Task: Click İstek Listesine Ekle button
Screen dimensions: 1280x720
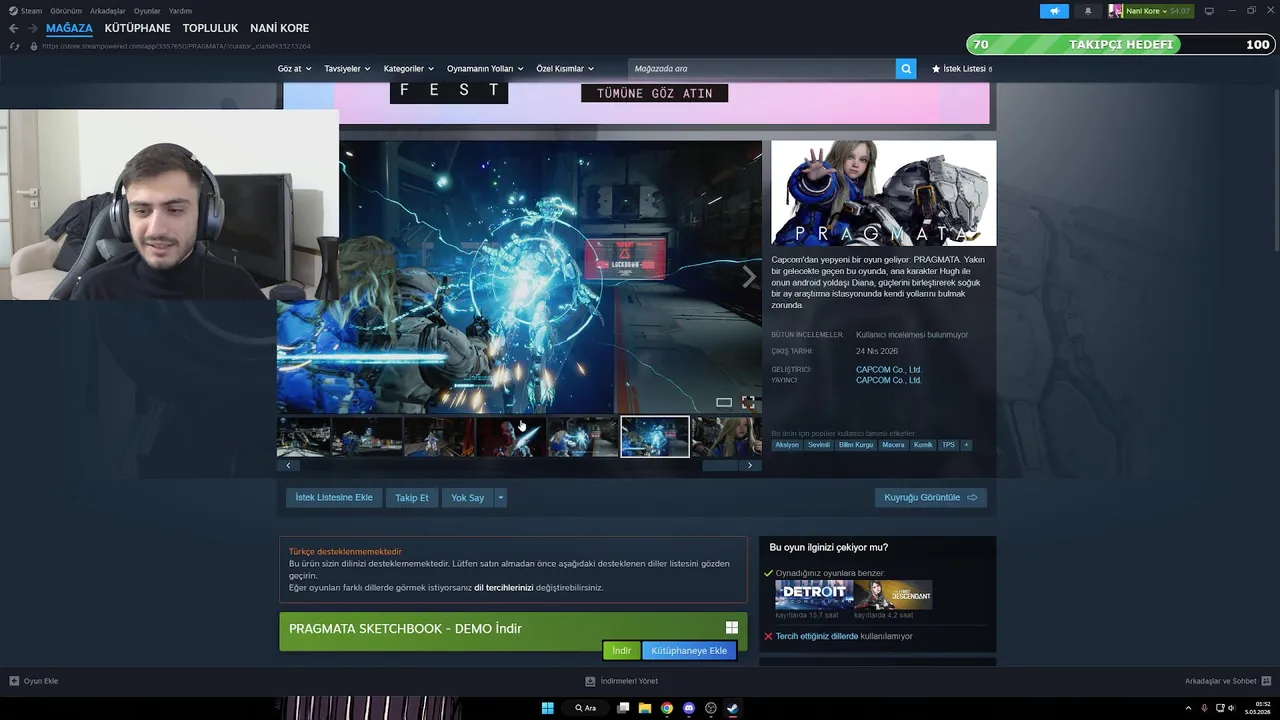Action: click(334, 497)
